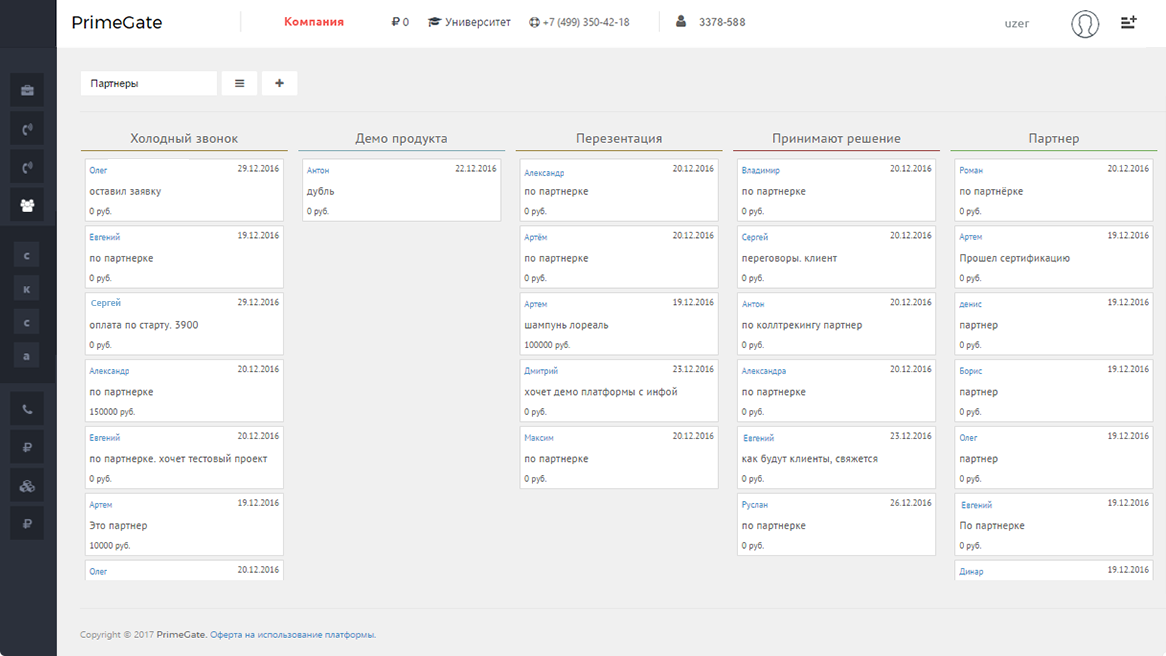The image size is (1166, 656).
Task: Click the uzer username in header
Action: point(1016,23)
